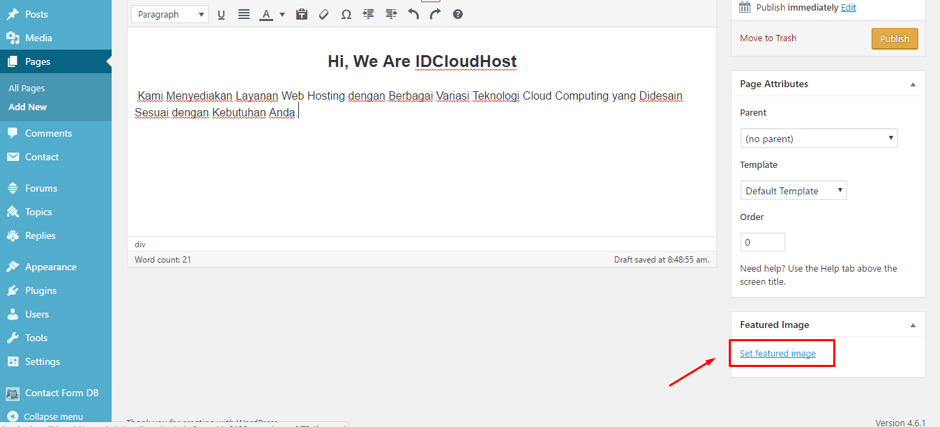Screen dimensions: 940x427
Task: Apply Justify text alignment
Action: point(243,14)
